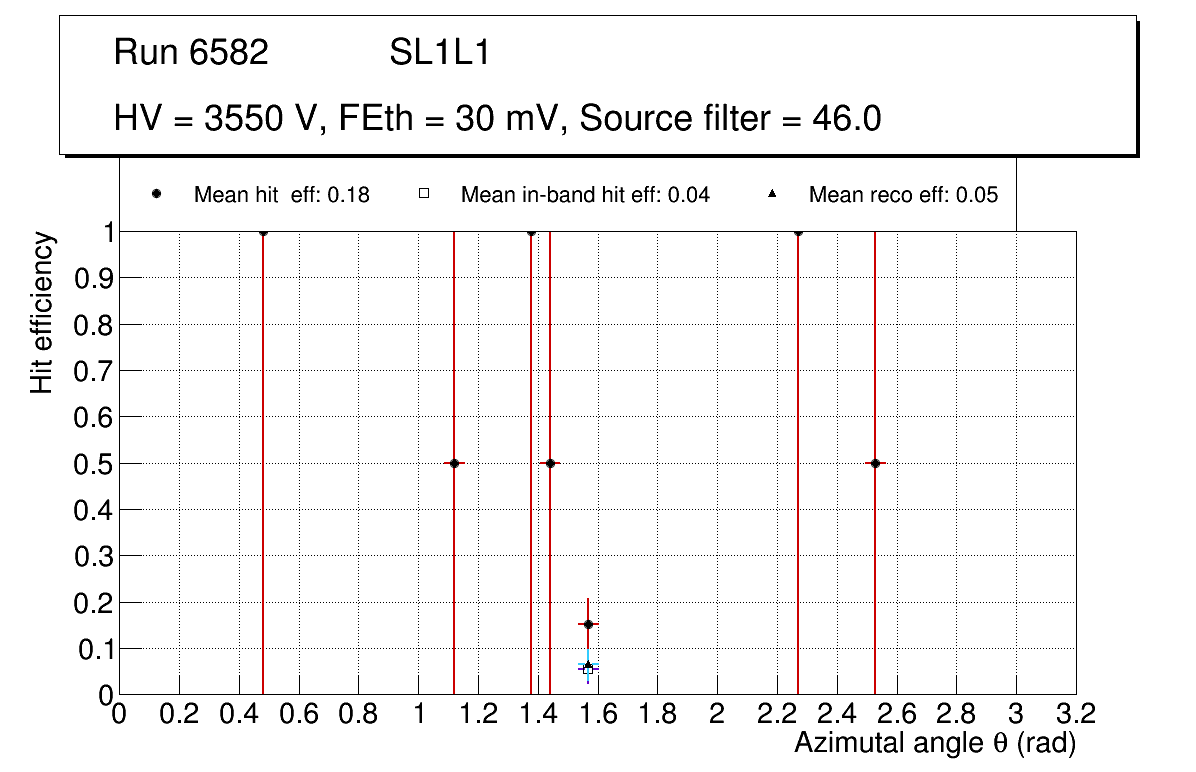1196x772 pixels.
Task: Click the top data point near 0.48 rad
Action: 263,232
